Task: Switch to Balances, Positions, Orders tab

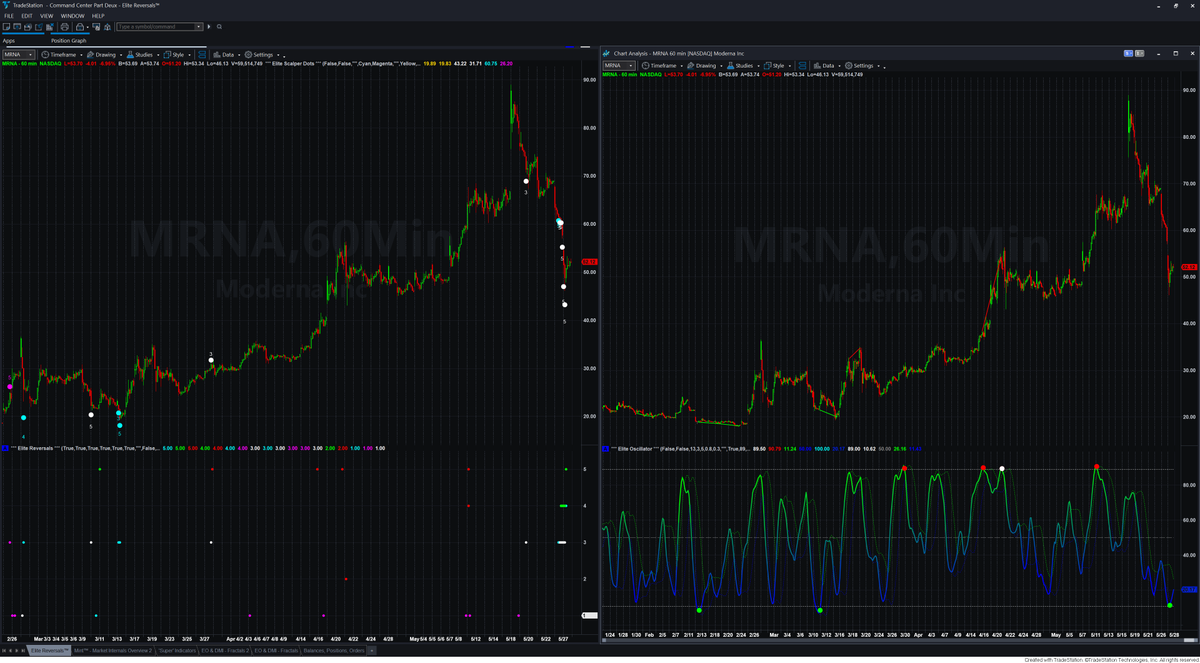Action: 333,651
